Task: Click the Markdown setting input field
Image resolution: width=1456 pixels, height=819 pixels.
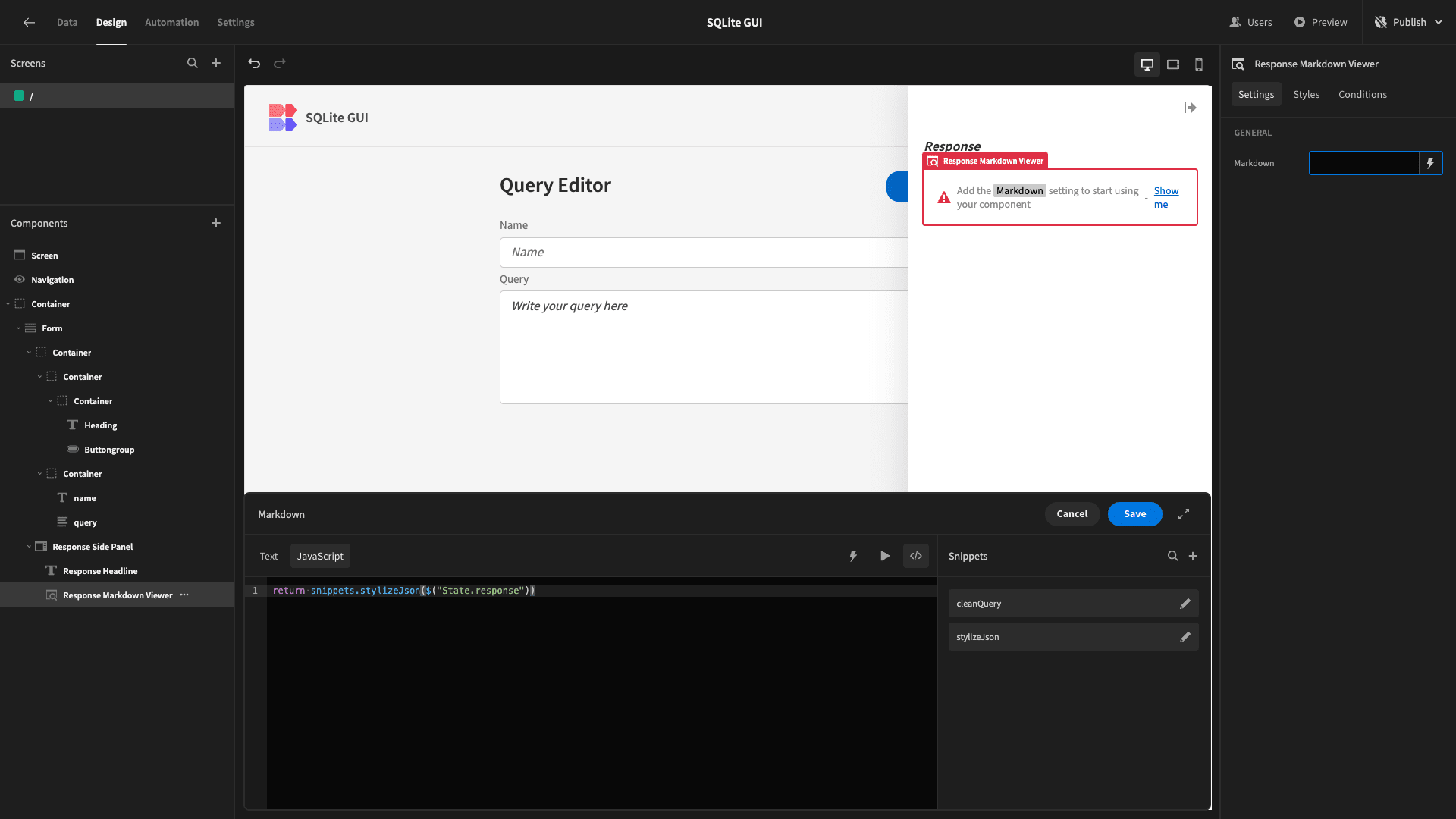Action: (x=1363, y=163)
